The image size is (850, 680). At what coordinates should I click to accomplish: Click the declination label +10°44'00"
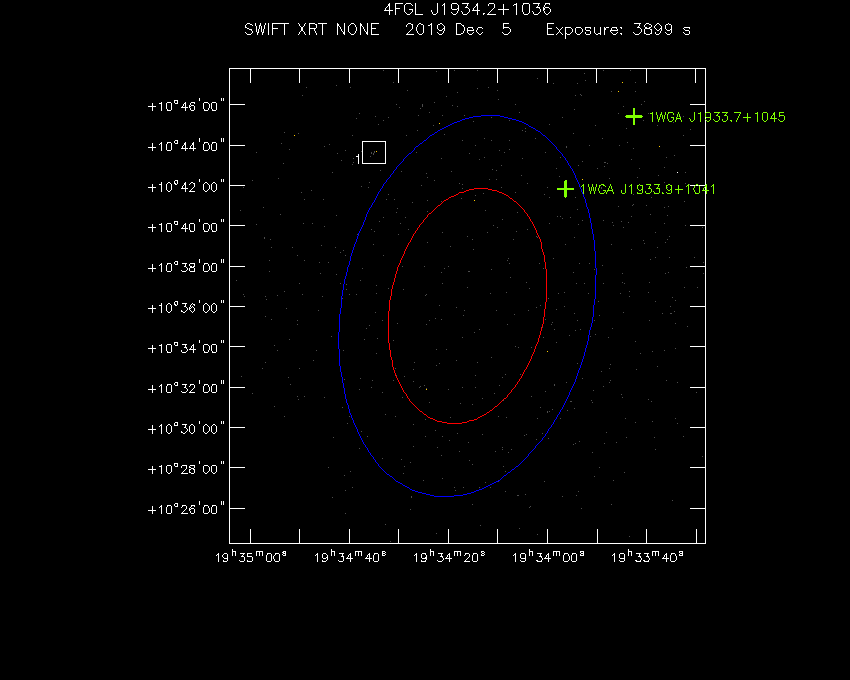186,146
